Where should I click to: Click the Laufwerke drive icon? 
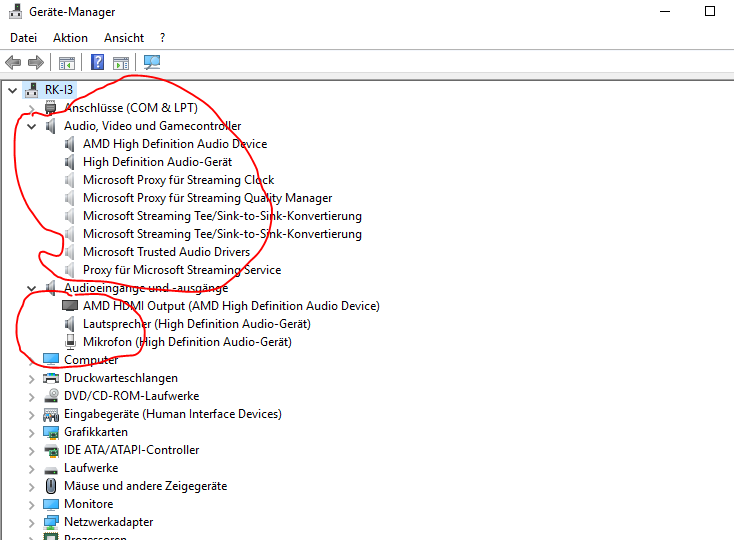pyautogui.click(x=51, y=469)
